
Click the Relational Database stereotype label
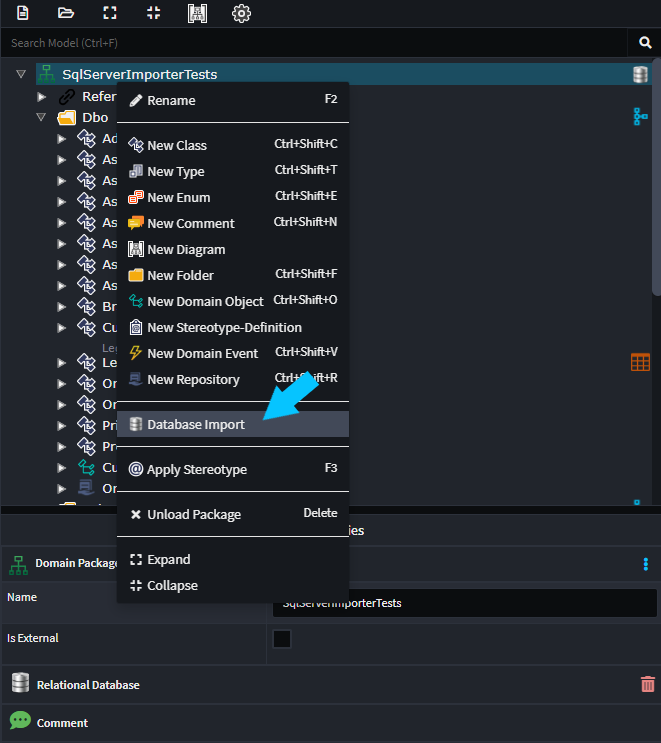pos(88,685)
